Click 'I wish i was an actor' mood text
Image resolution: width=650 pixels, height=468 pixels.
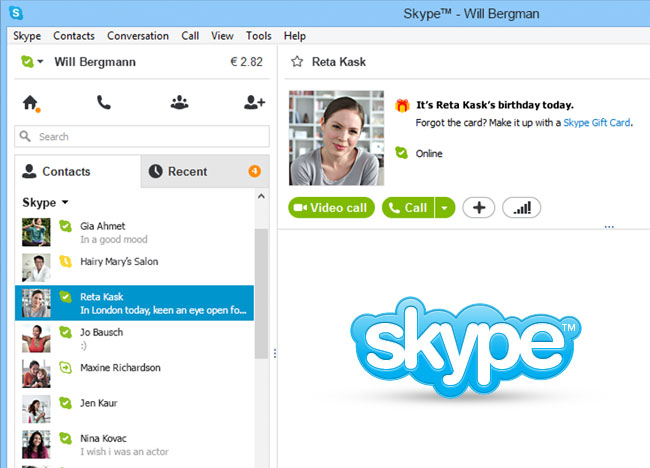[x=124, y=451]
